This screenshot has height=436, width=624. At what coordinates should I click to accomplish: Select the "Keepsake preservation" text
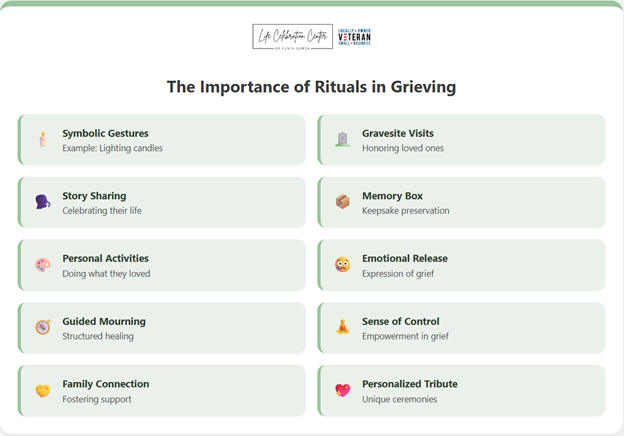coord(406,210)
